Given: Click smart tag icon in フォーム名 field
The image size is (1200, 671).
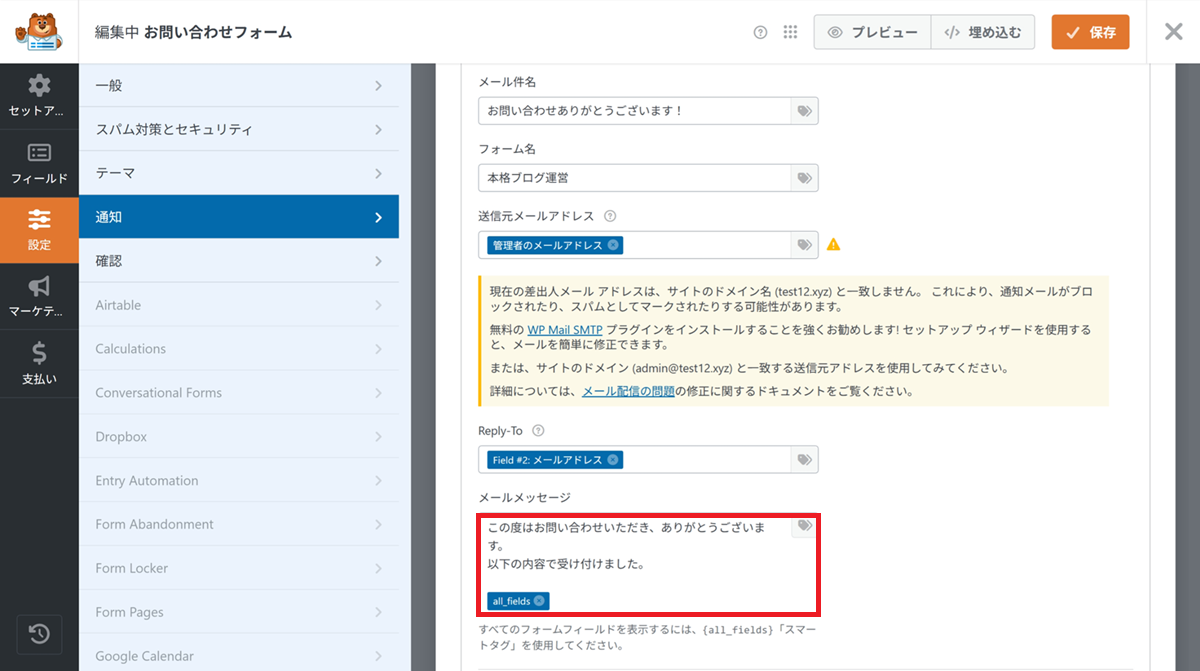Looking at the screenshot, I should click(x=804, y=178).
